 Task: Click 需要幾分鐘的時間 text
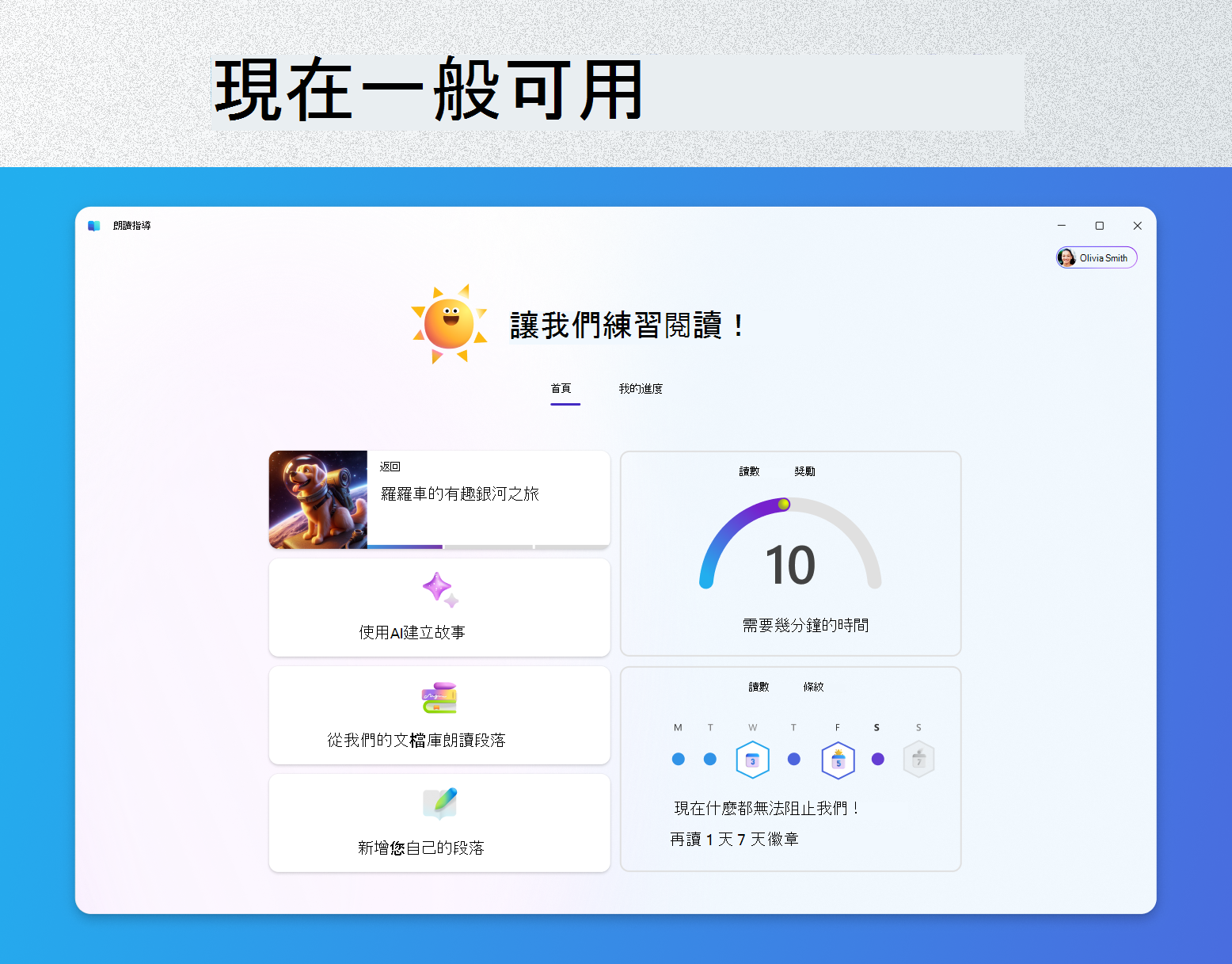(x=805, y=626)
